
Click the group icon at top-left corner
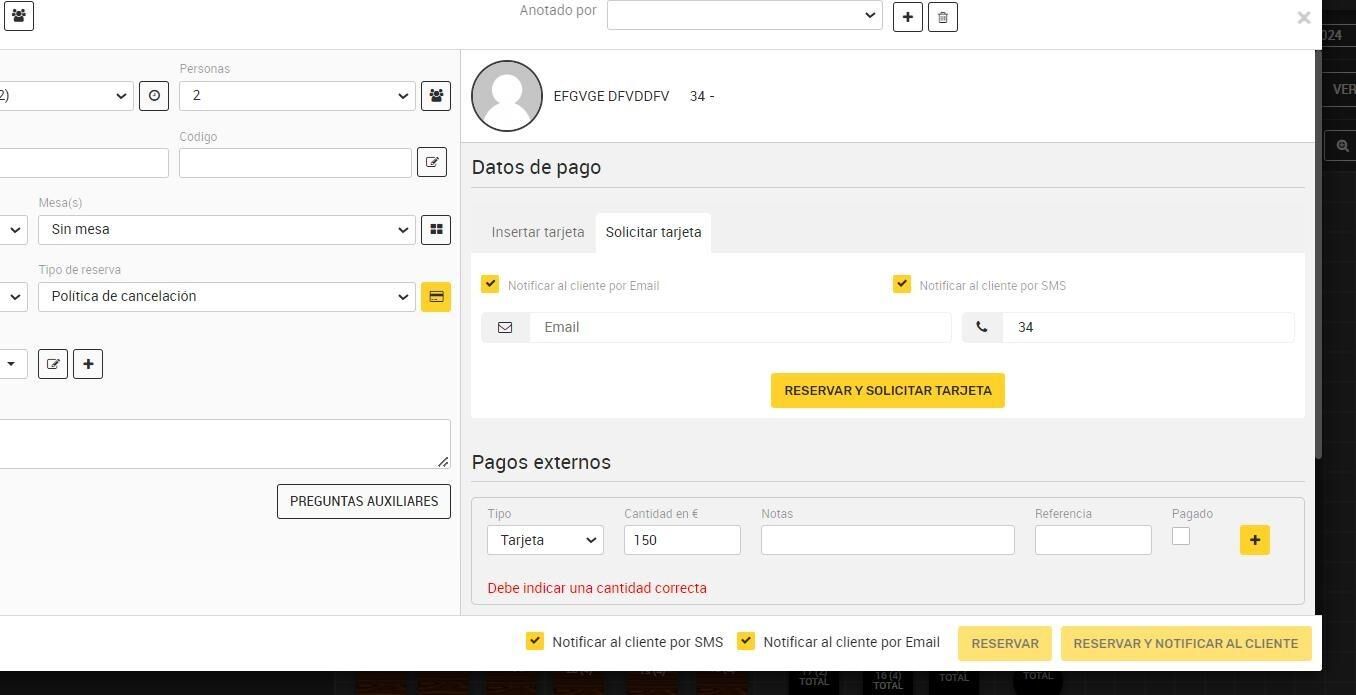[19, 16]
